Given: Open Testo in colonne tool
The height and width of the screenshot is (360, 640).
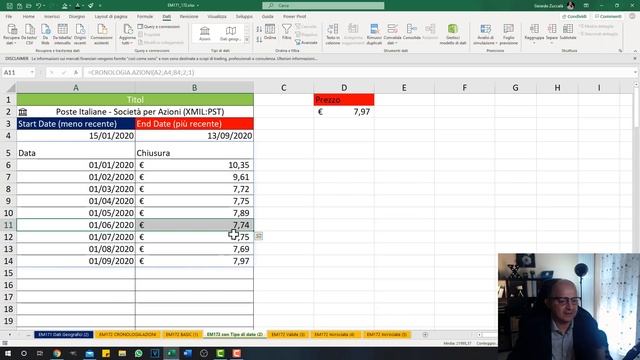Looking at the screenshot, I should [333, 34].
